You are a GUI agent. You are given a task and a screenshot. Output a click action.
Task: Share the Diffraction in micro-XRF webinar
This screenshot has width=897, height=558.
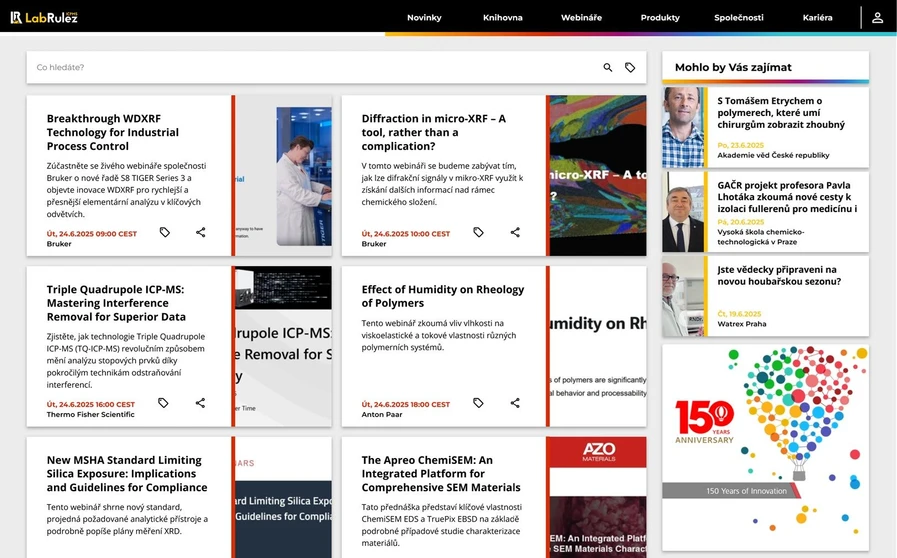coord(515,232)
